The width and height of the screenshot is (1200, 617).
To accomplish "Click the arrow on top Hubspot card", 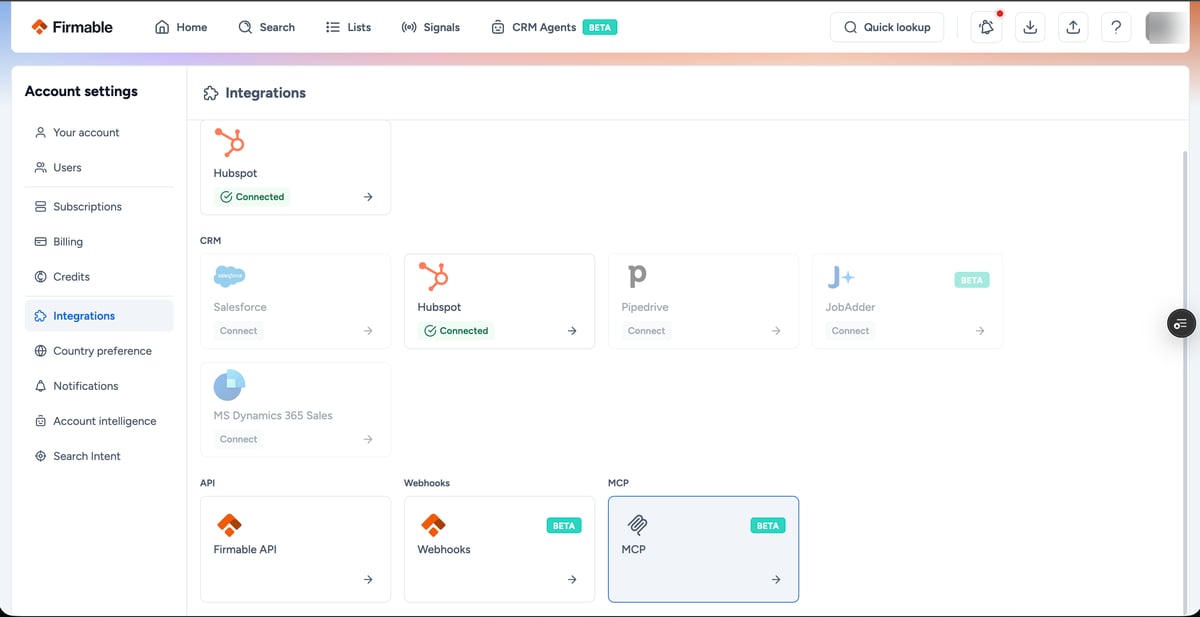I will [x=368, y=197].
